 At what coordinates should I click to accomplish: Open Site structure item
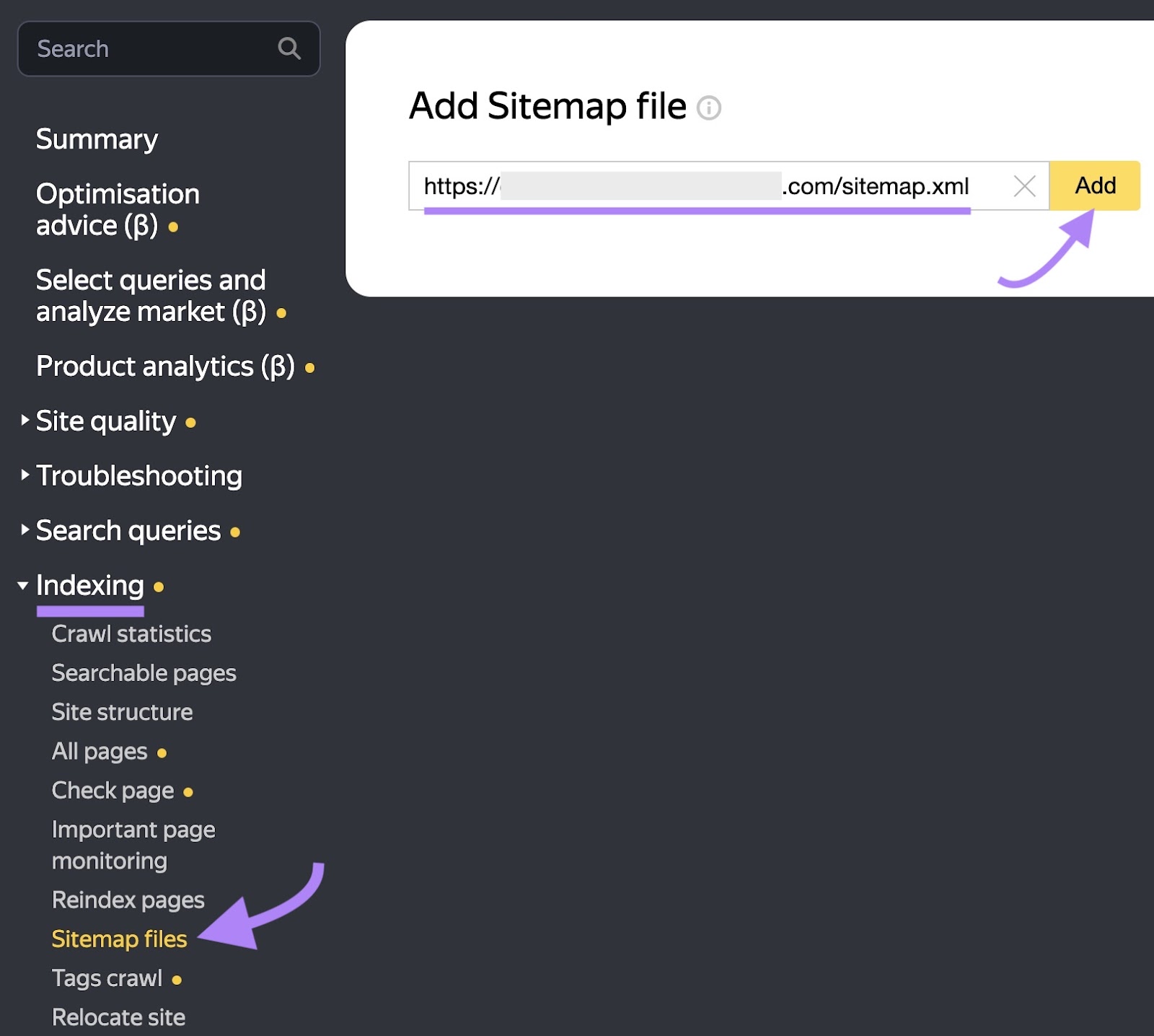[x=122, y=712]
